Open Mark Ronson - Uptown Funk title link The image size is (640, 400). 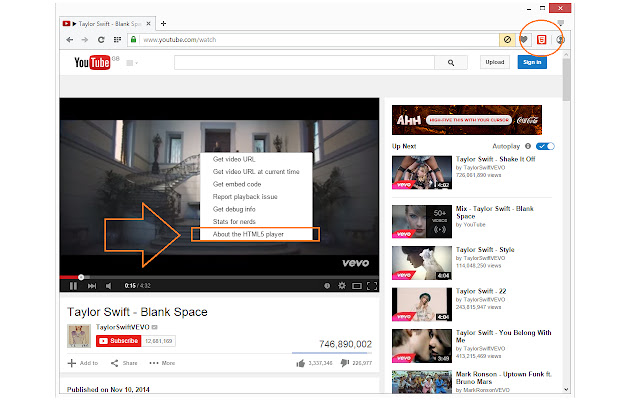(x=504, y=378)
